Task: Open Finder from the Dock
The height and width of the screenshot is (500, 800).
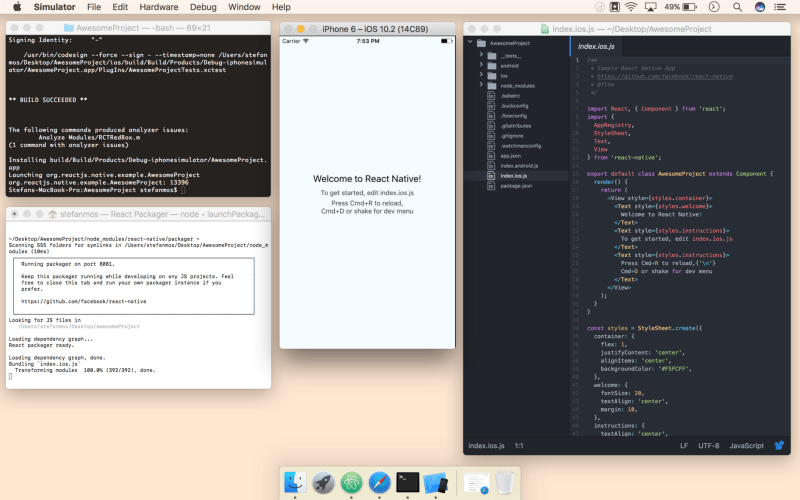Action: pos(295,482)
